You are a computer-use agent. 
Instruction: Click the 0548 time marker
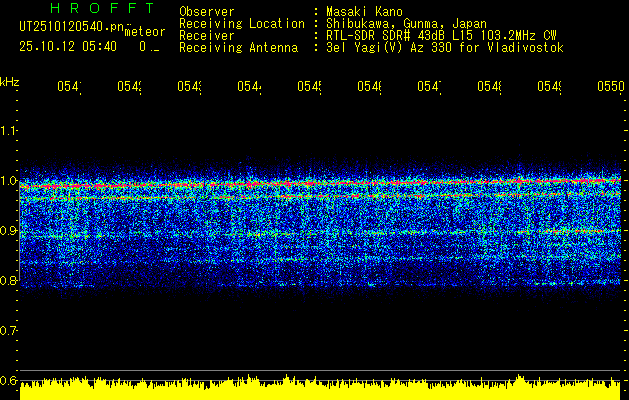[489, 86]
